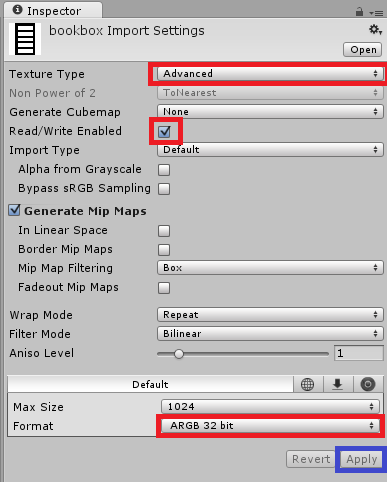Switch to the Default platform tab
The width and height of the screenshot is (387, 482).
coord(150,384)
